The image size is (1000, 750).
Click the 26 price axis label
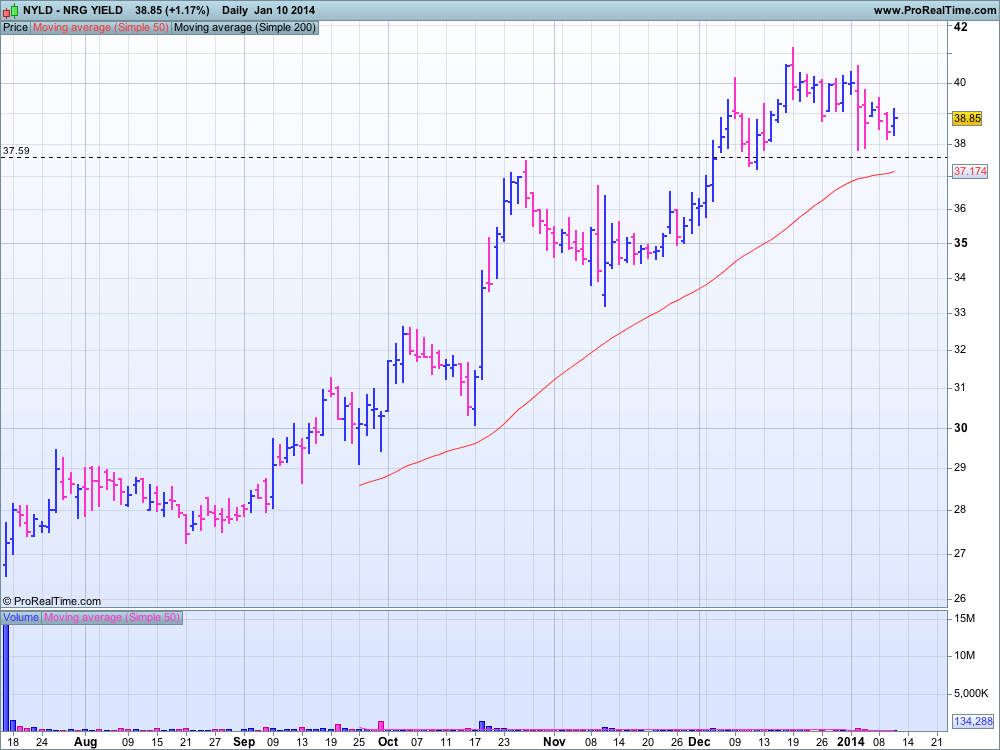pyautogui.click(x=960, y=598)
